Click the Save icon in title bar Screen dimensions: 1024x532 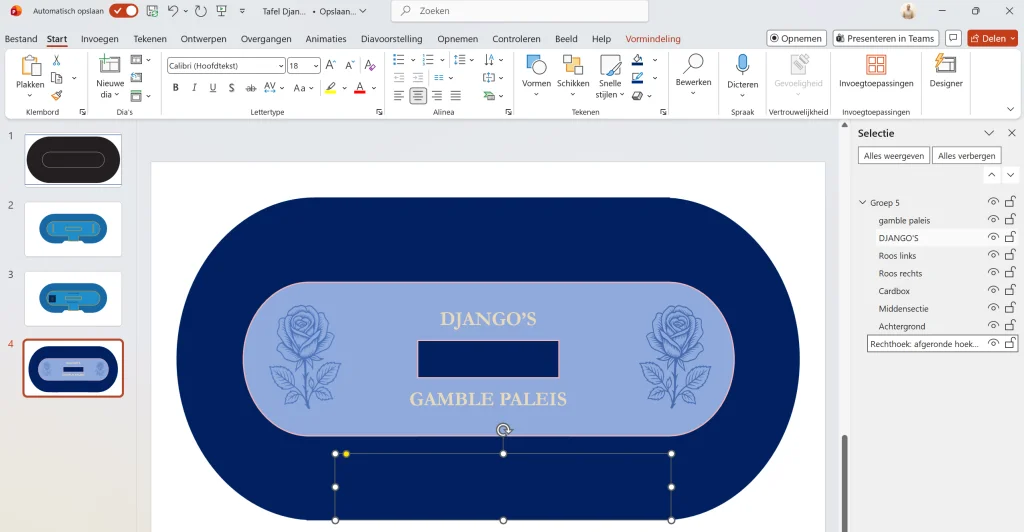click(152, 11)
